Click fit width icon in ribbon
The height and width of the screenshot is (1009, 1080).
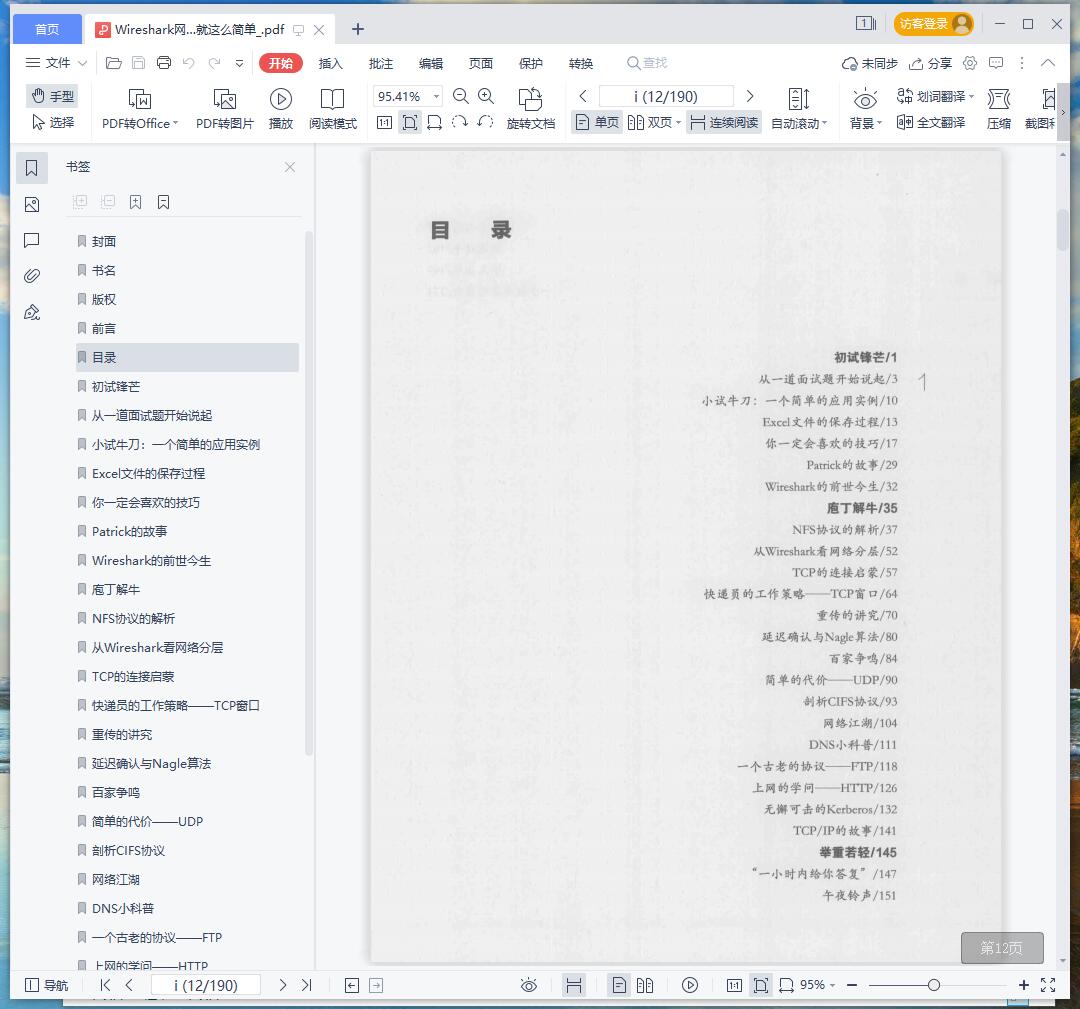tap(435, 123)
